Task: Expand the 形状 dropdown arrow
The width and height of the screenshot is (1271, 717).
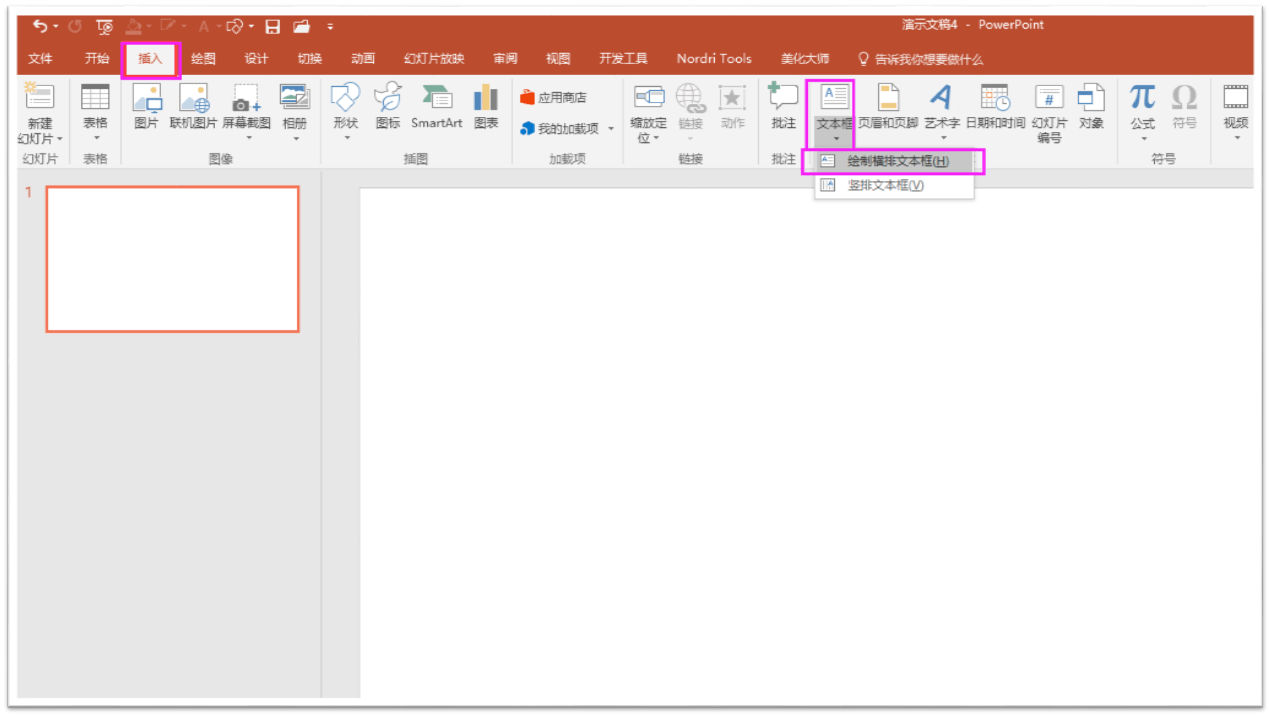Action: click(346, 139)
